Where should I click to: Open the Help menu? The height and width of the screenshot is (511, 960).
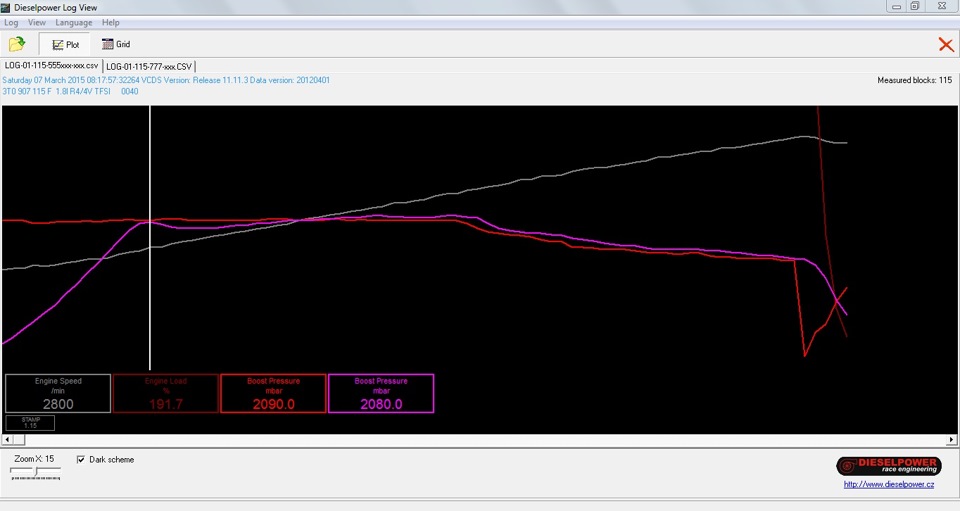coord(111,23)
